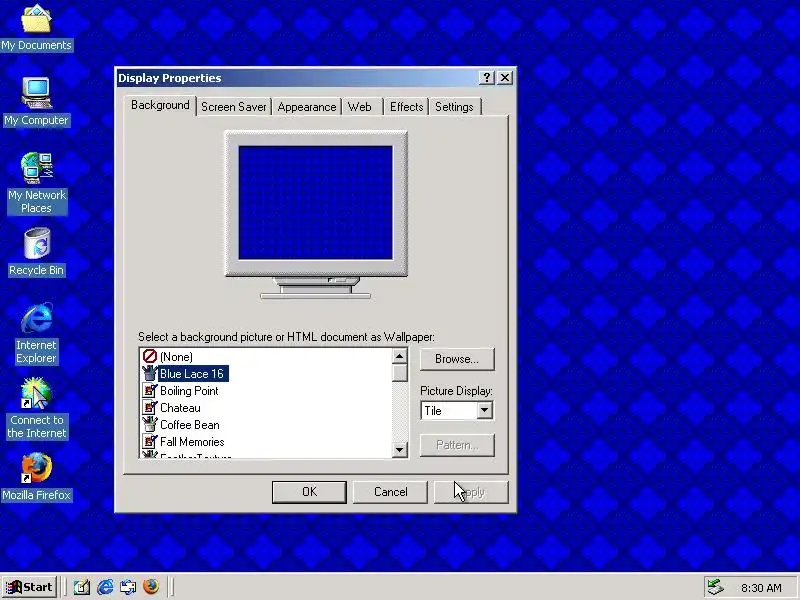Open My Network Places icon

click(x=37, y=183)
